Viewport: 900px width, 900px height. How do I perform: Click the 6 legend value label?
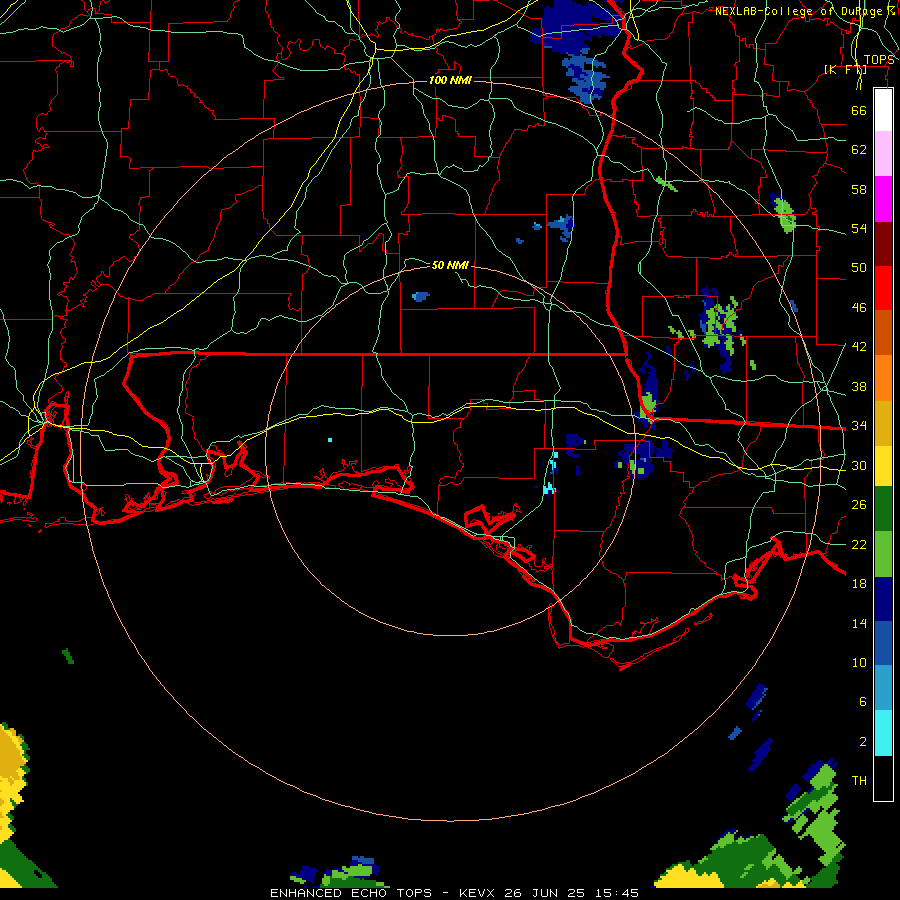coord(862,702)
